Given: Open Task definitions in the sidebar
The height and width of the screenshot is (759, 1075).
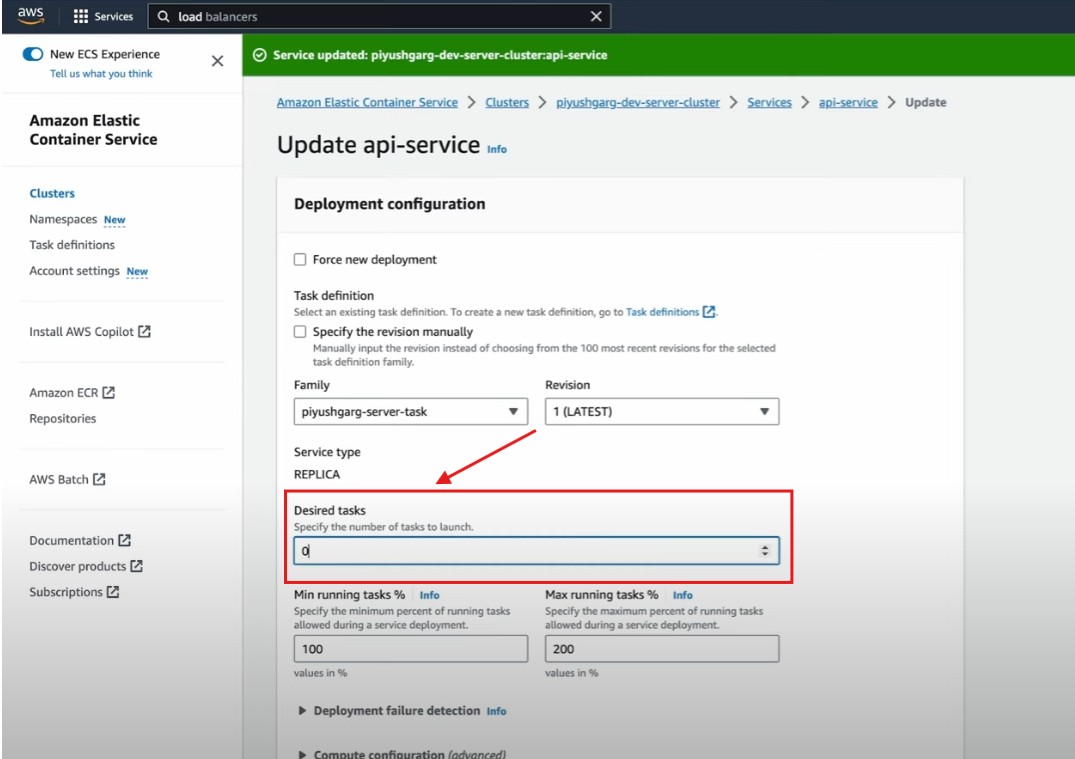Looking at the screenshot, I should [x=72, y=245].
